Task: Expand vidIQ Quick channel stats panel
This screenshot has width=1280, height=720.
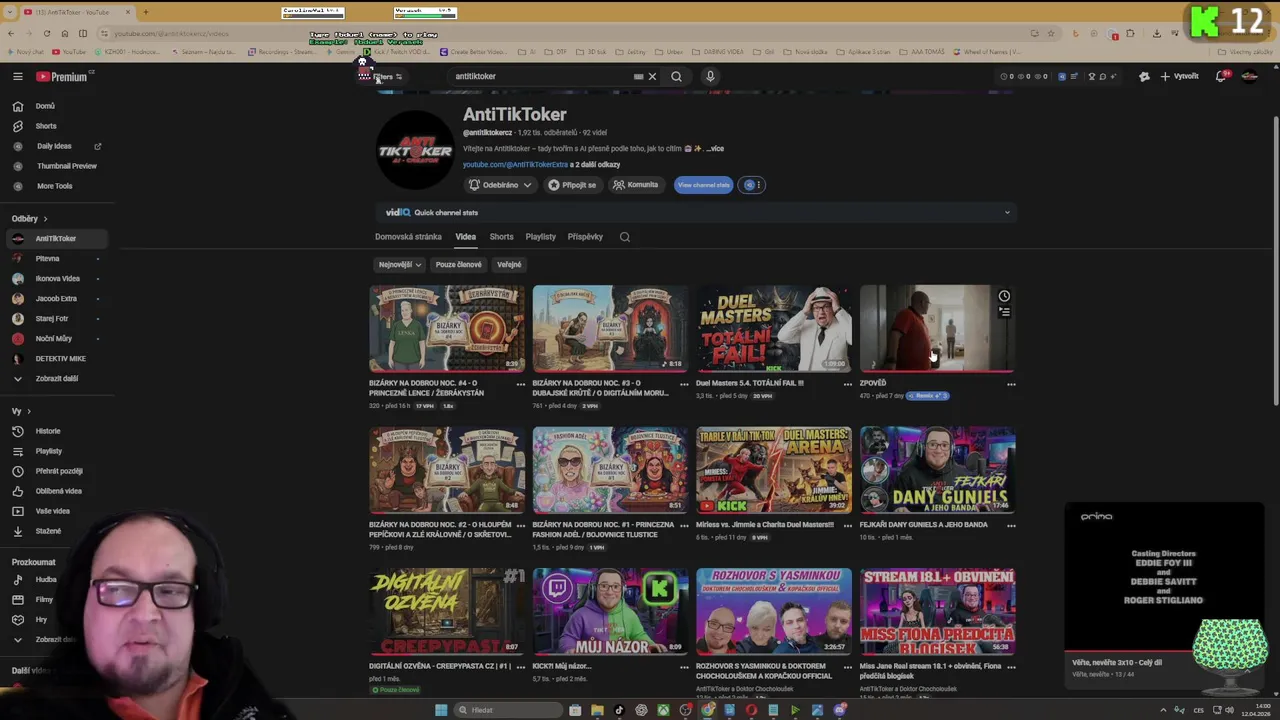Action: pos(1007,212)
